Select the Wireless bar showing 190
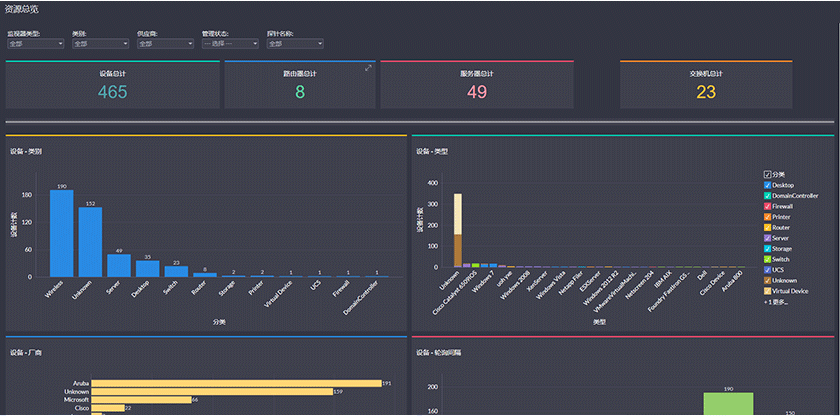 coord(62,233)
